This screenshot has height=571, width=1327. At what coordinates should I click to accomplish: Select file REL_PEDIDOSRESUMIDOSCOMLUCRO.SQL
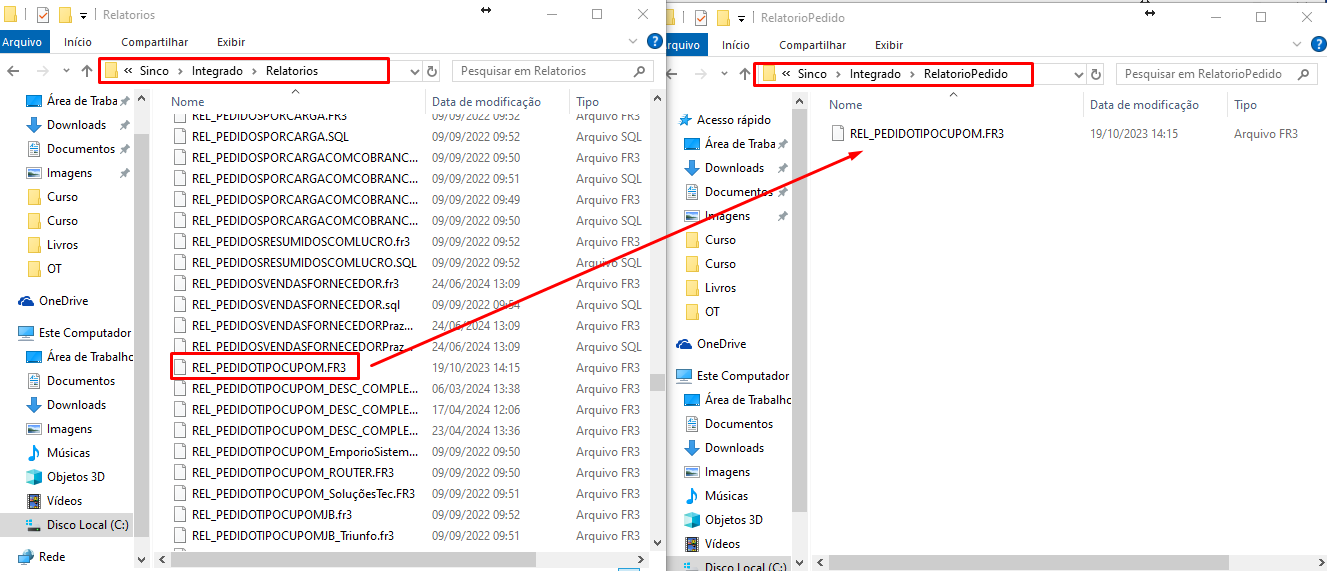coord(304,263)
